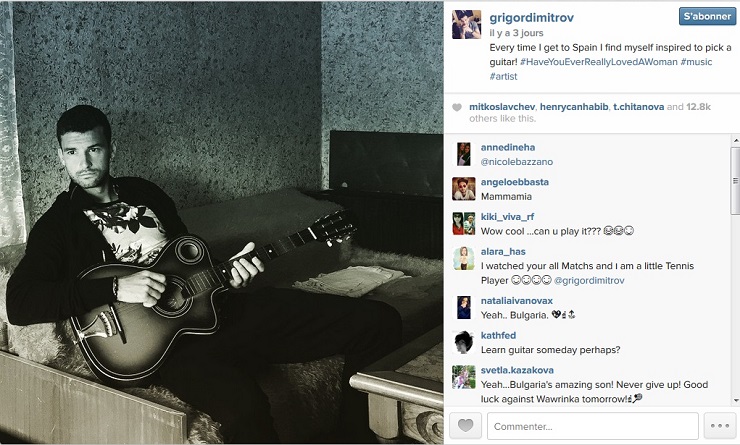Click the black and white guitar photo
The height and width of the screenshot is (445, 740).
tap(222, 222)
